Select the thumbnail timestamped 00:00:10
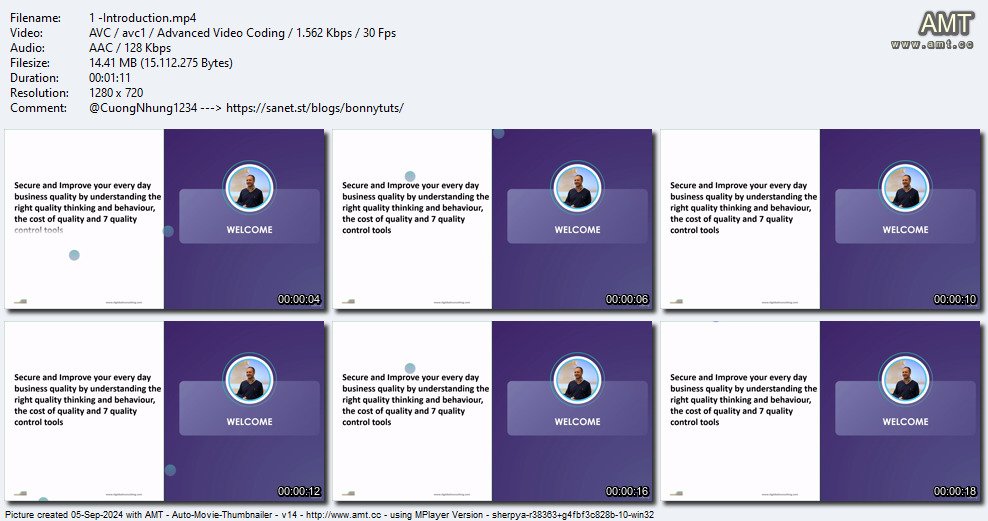Screen dimensions: 988x521 pos(820,219)
